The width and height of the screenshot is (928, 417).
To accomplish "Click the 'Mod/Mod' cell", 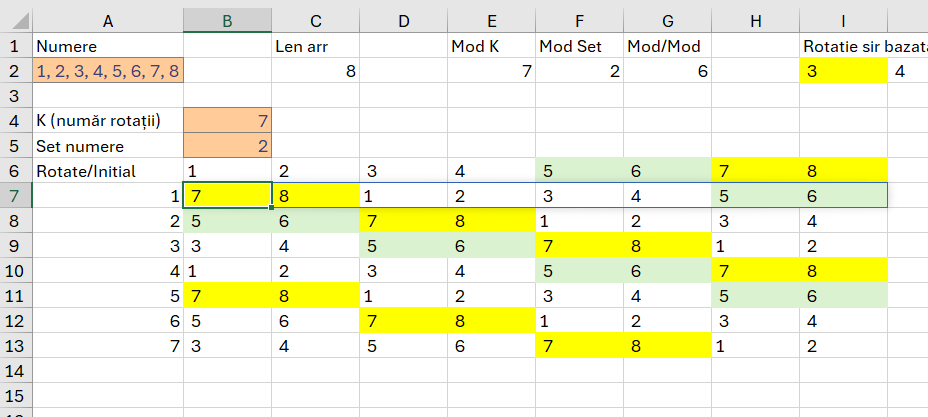I will point(667,46).
